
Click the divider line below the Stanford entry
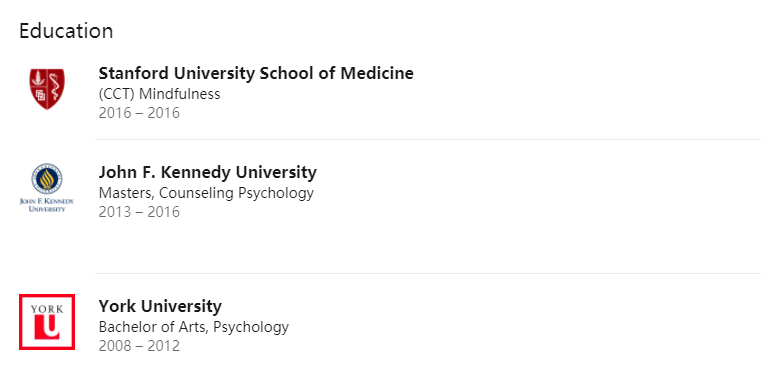point(428,139)
